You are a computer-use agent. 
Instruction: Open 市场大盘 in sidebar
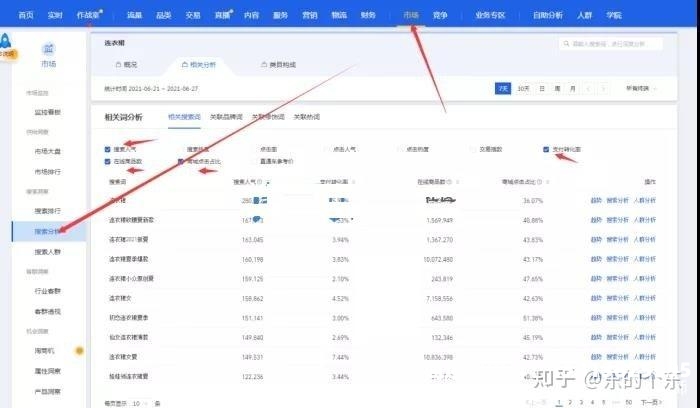click(x=47, y=151)
